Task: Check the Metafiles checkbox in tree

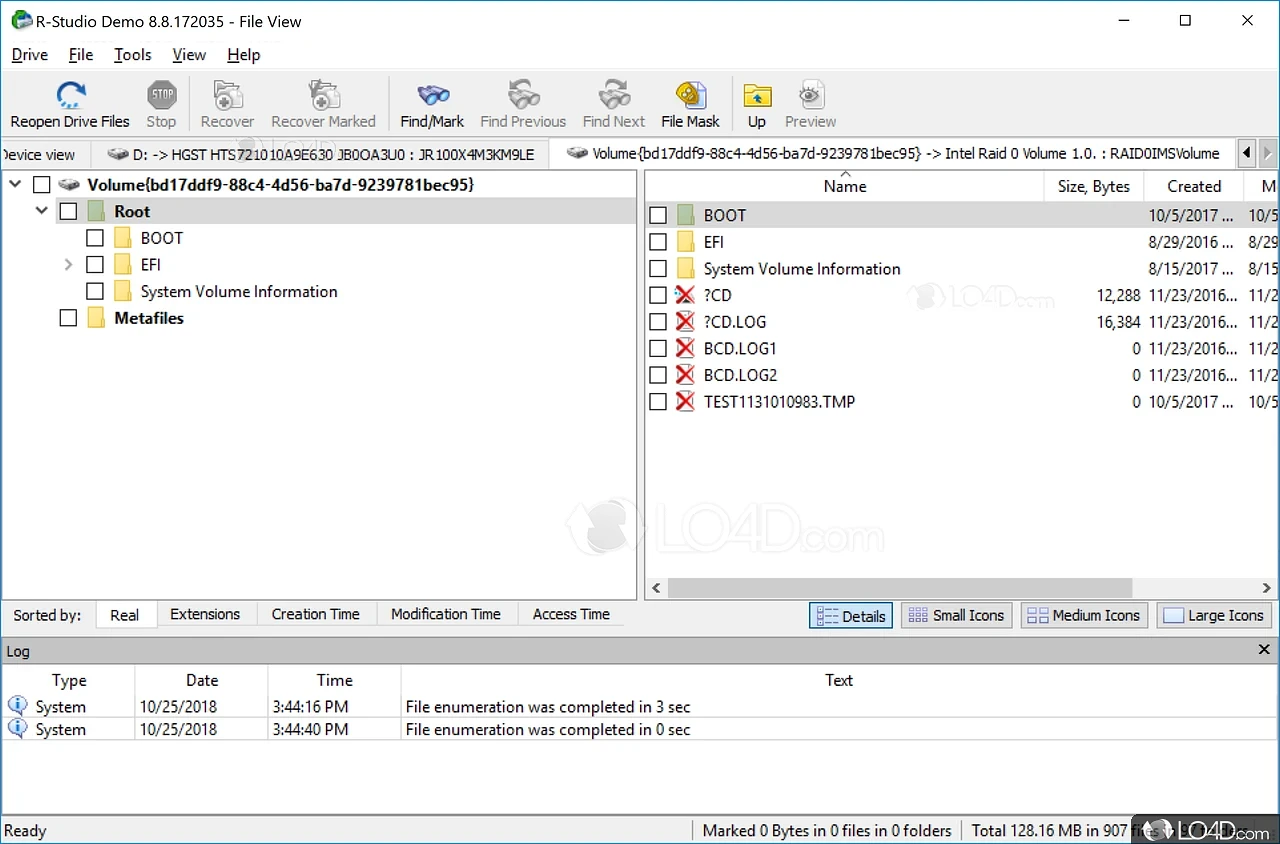Action: tap(68, 318)
